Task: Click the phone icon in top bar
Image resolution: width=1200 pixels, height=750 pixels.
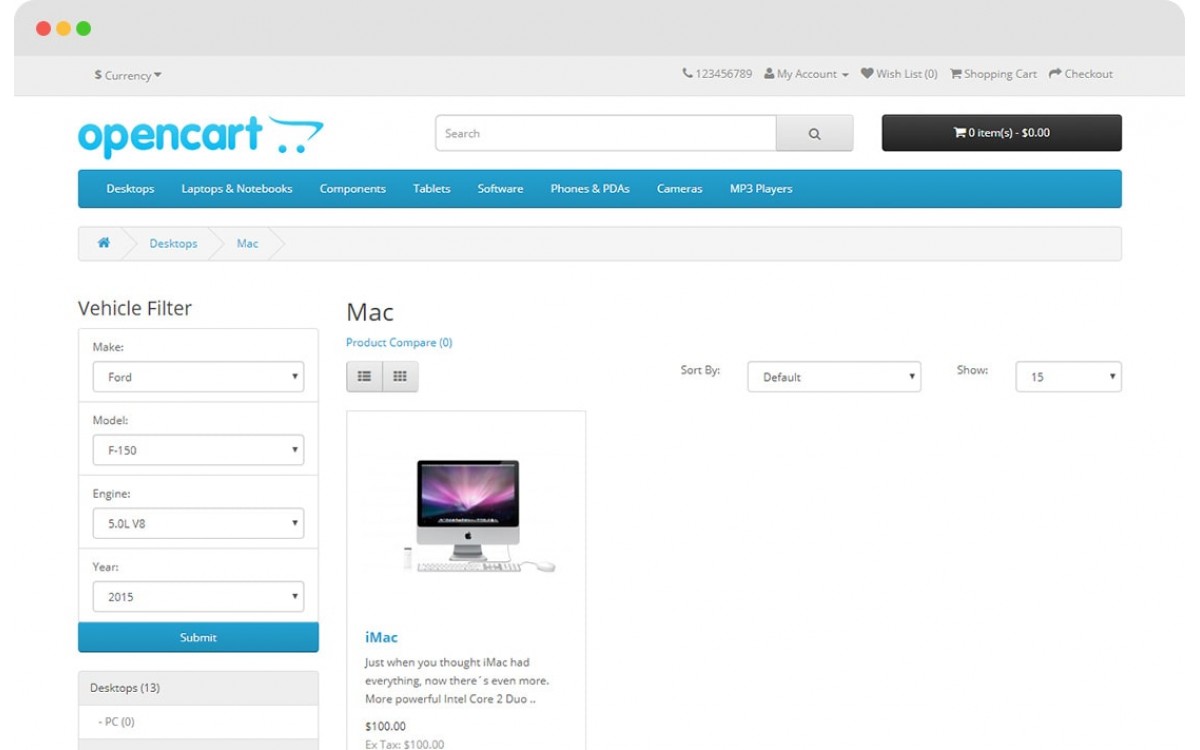Action: 688,74
